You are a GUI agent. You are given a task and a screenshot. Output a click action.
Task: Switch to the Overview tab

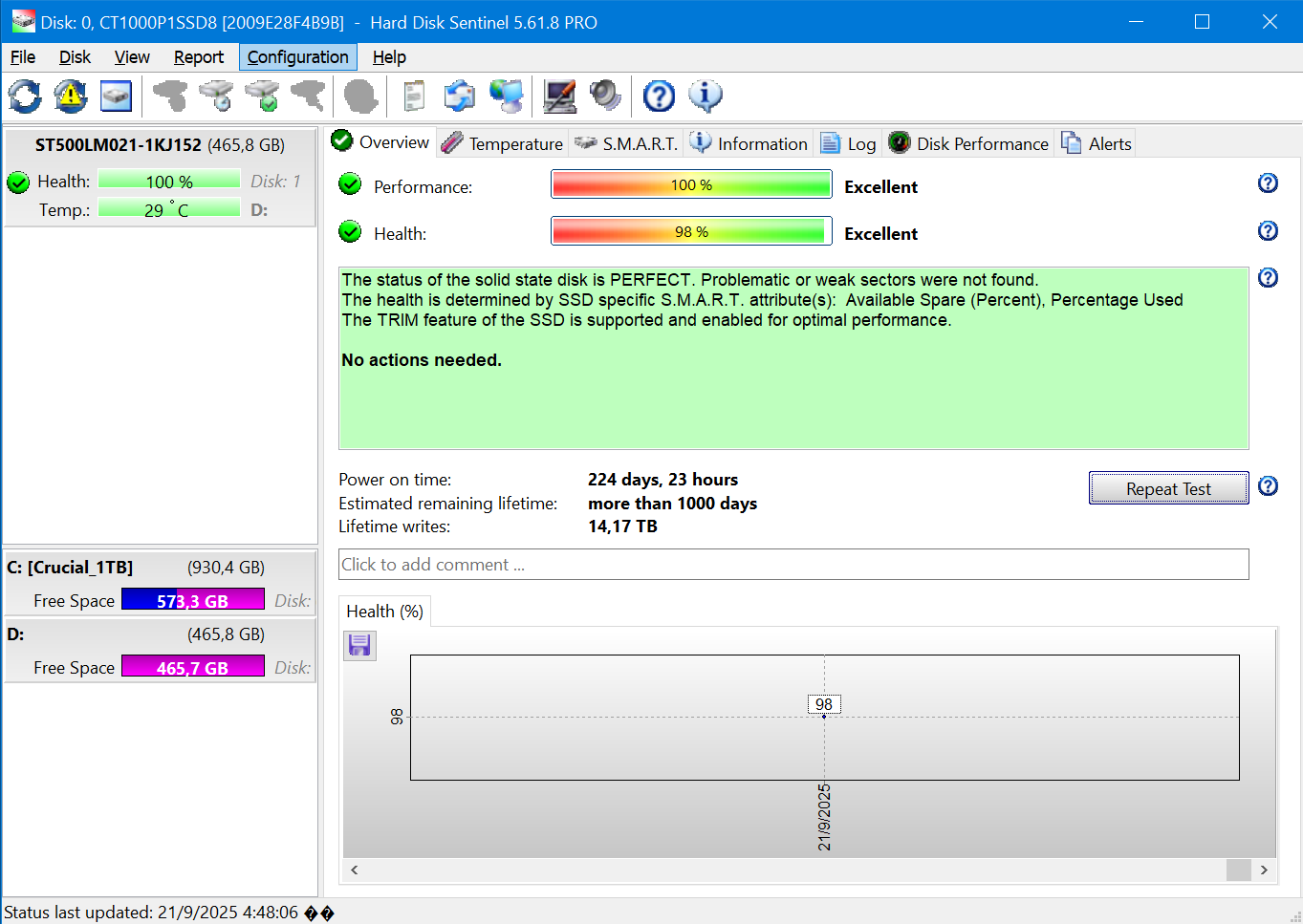point(380,142)
